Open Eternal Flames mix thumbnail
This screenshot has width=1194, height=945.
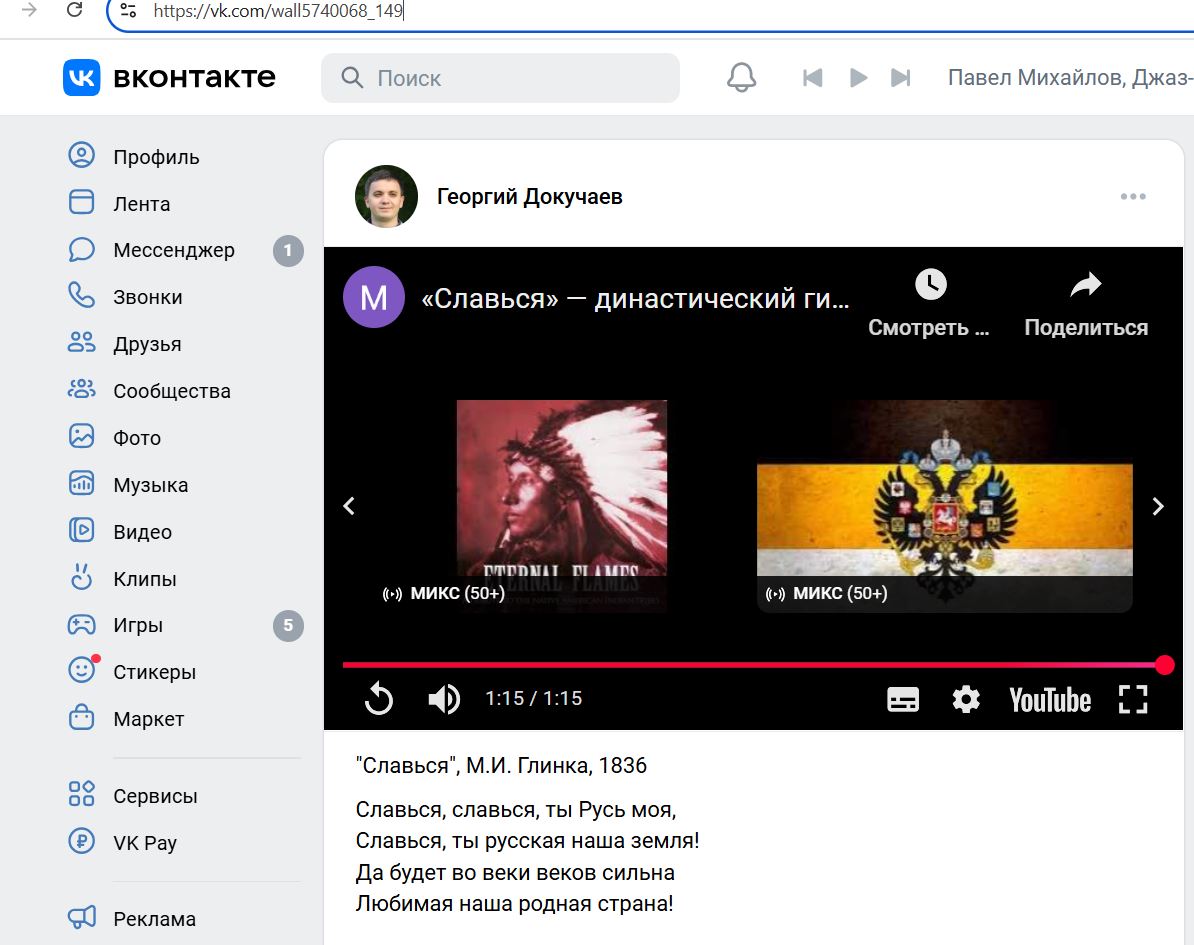[x=562, y=506]
